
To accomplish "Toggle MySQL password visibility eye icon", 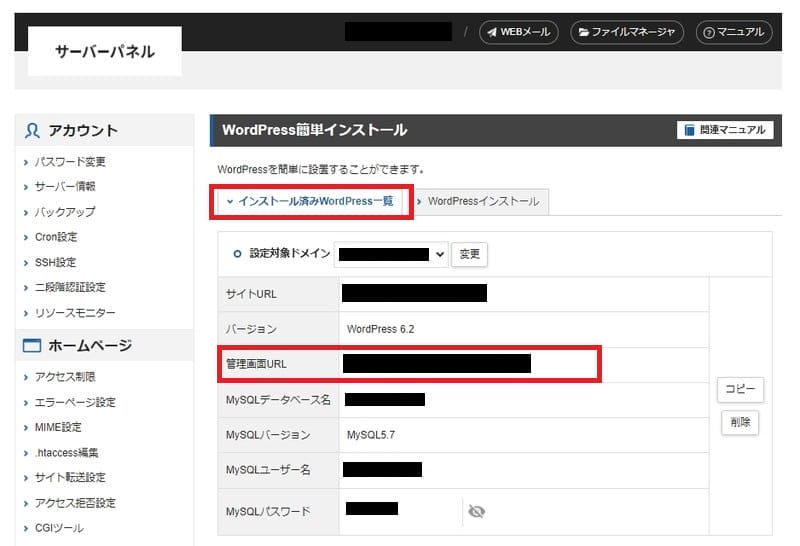I will 476,512.
